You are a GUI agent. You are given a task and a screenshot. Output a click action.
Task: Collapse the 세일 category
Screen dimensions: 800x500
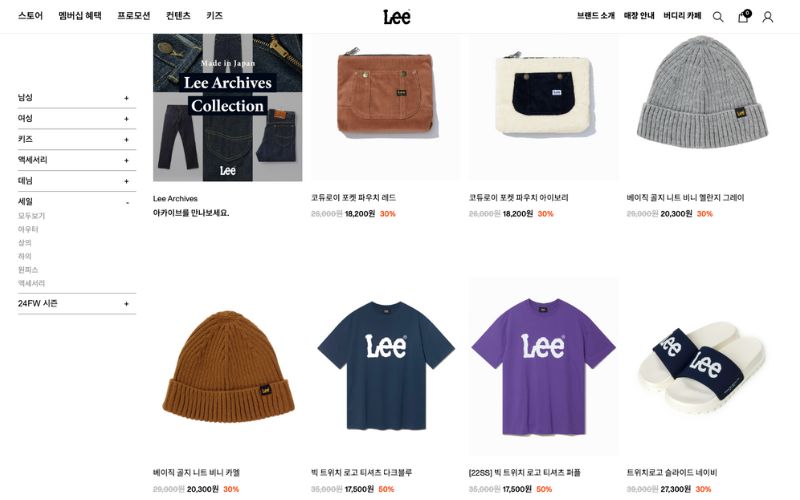[77, 202]
